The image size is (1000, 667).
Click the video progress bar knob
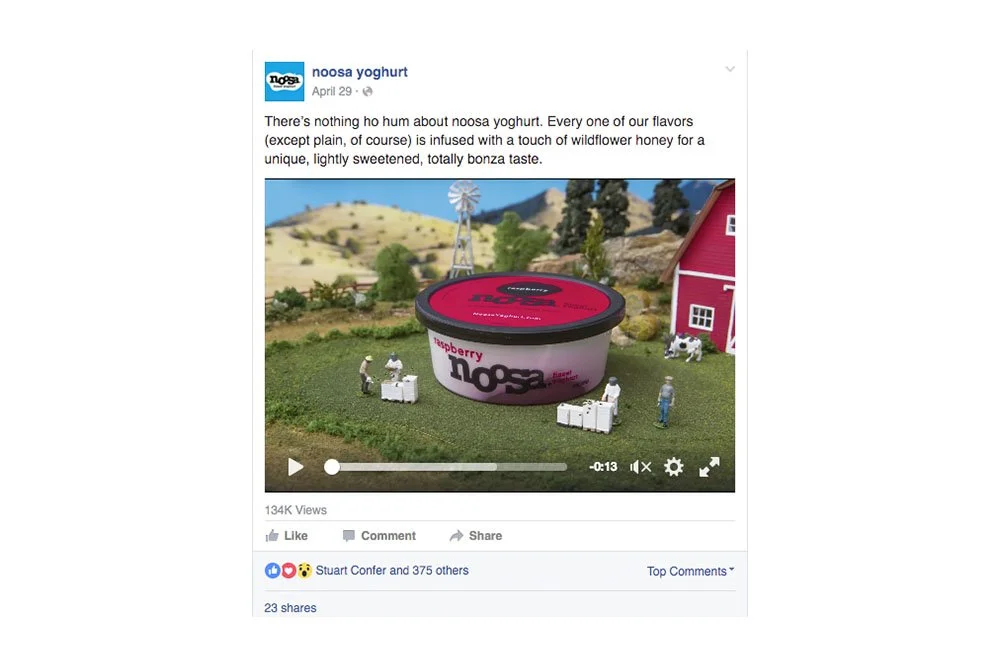click(x=332, y=467)
